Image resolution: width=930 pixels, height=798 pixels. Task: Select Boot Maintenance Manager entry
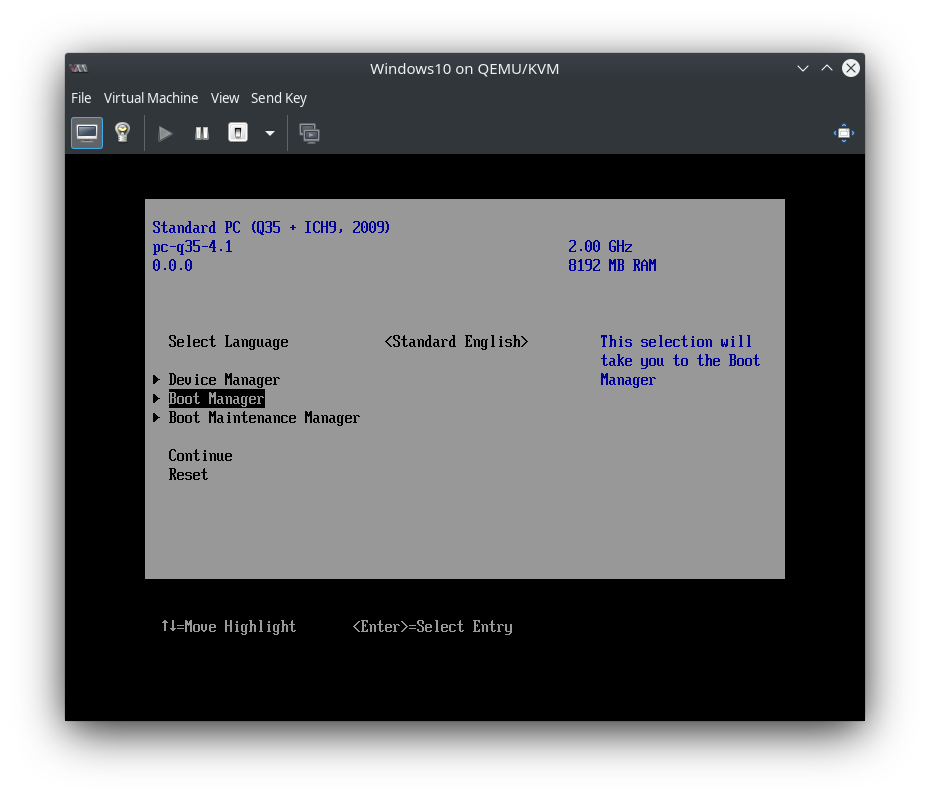[264, 418]
